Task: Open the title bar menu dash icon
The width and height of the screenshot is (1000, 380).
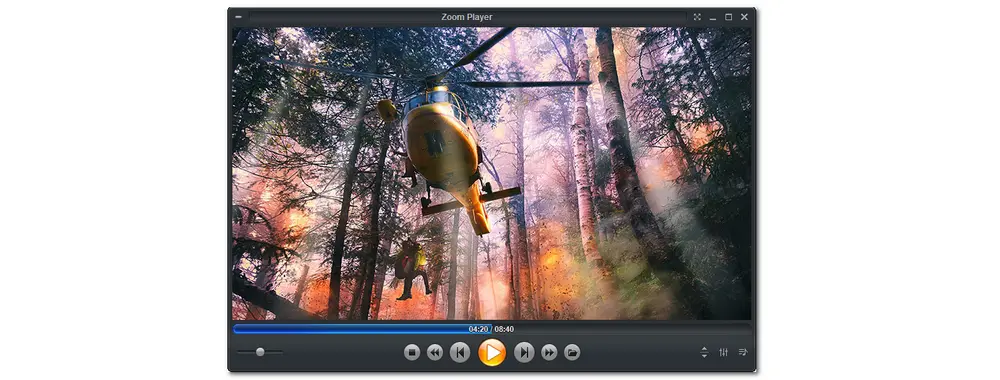Action: pyautogui.click(x=239, y=17)
